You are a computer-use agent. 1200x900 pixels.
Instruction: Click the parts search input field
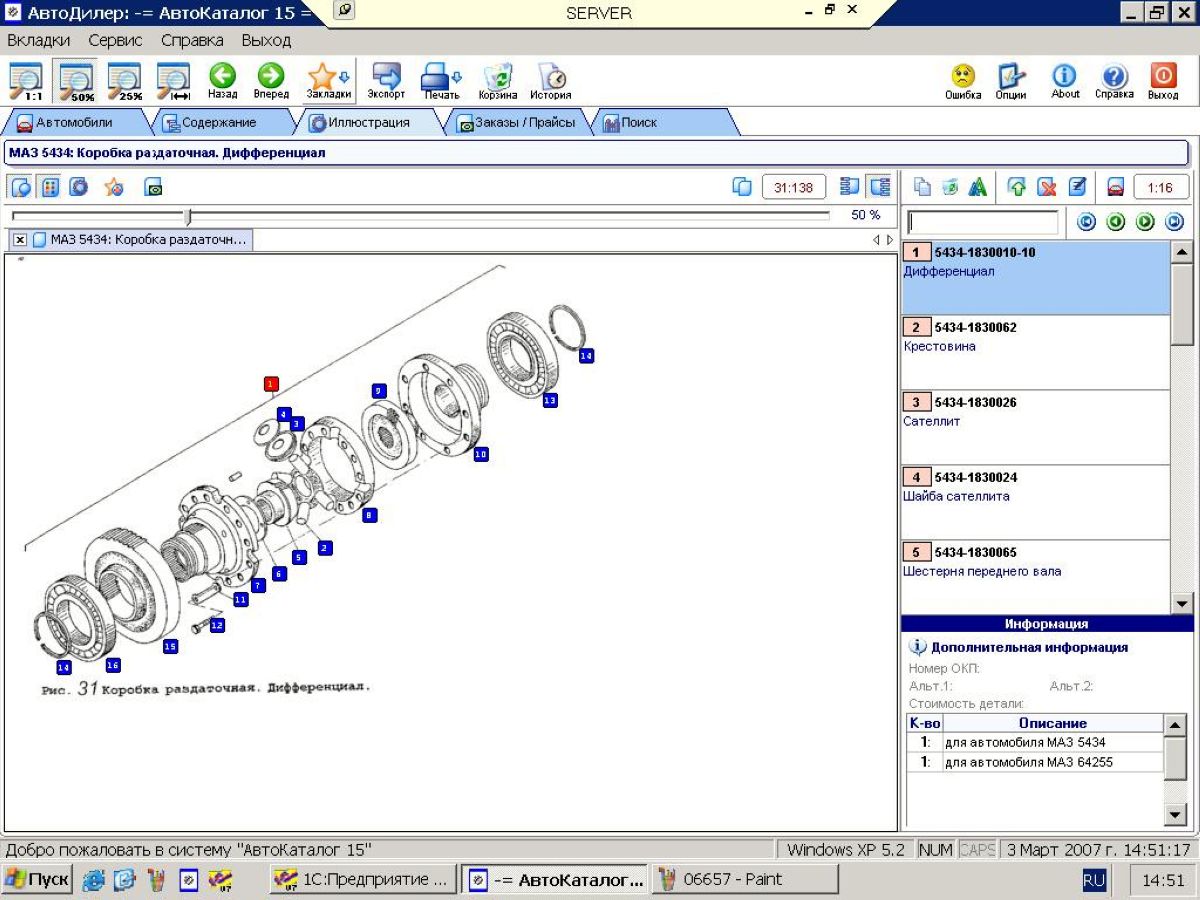[982, 222]
